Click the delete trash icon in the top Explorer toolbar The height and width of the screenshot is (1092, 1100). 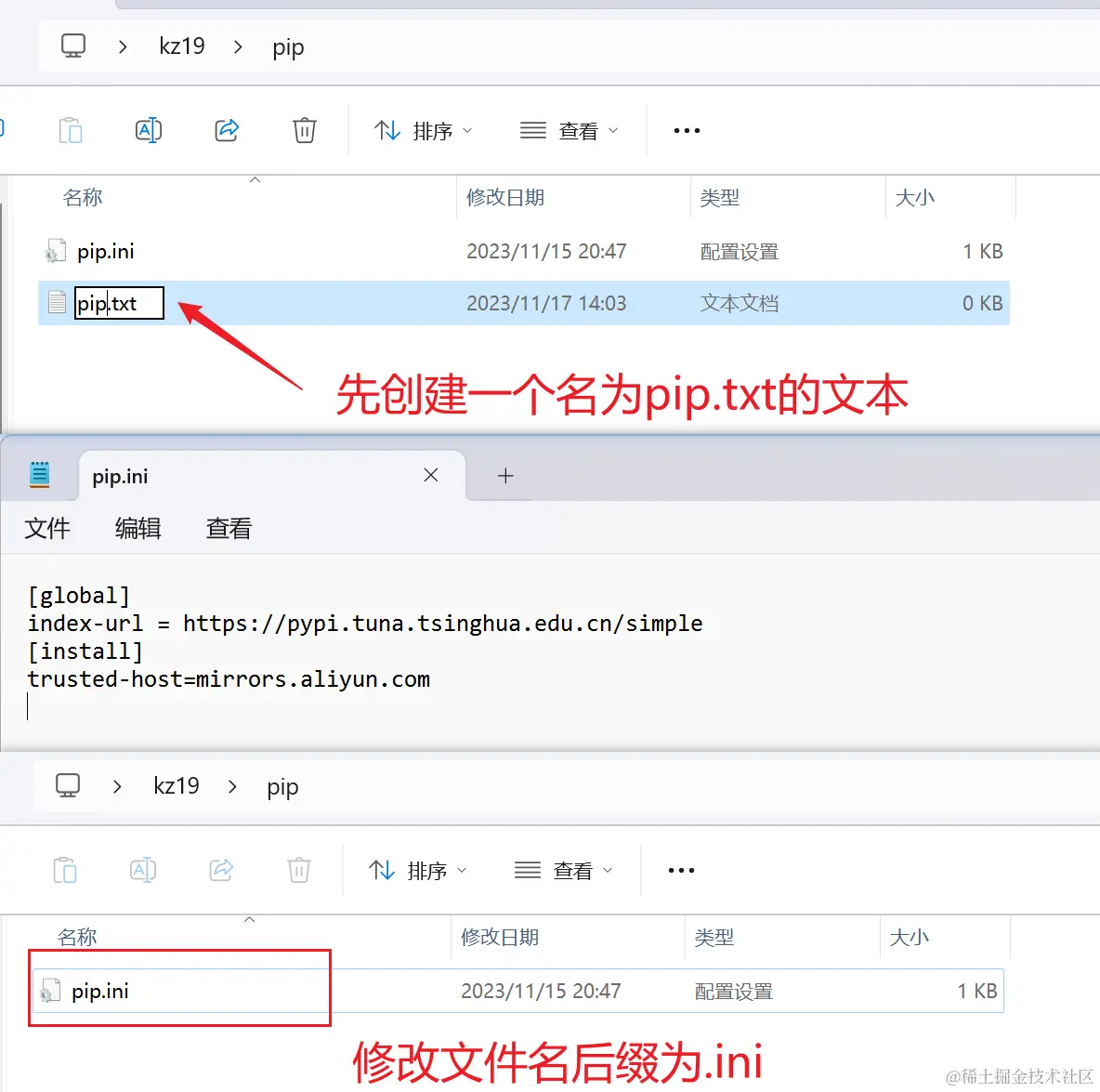pos(305,130)
